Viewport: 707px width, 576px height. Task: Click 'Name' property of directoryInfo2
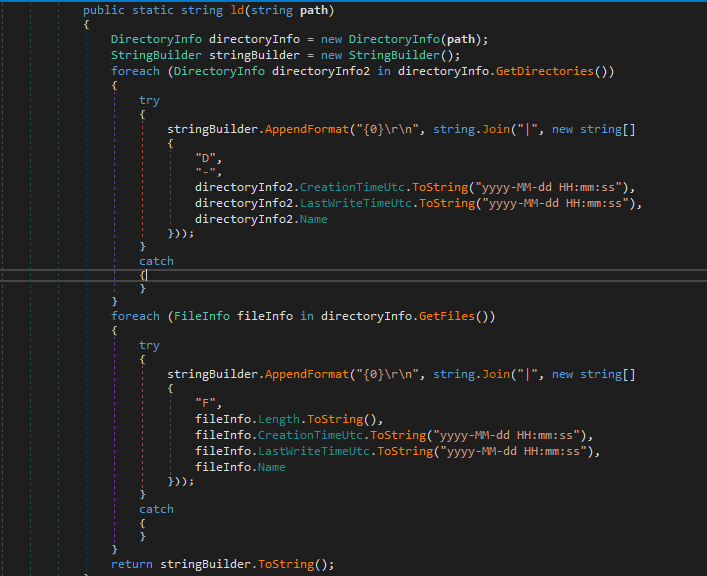[x=313, y=219]
